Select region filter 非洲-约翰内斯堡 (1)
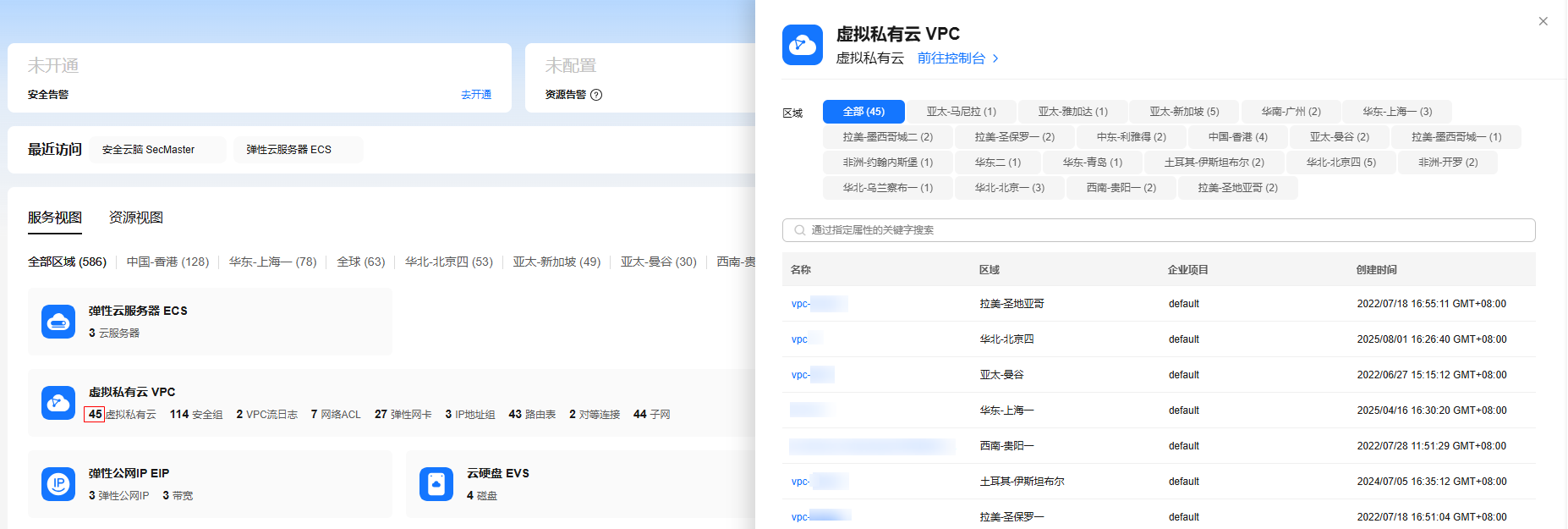The width and height of the screenshot is (1568, 529). point(888,163)
